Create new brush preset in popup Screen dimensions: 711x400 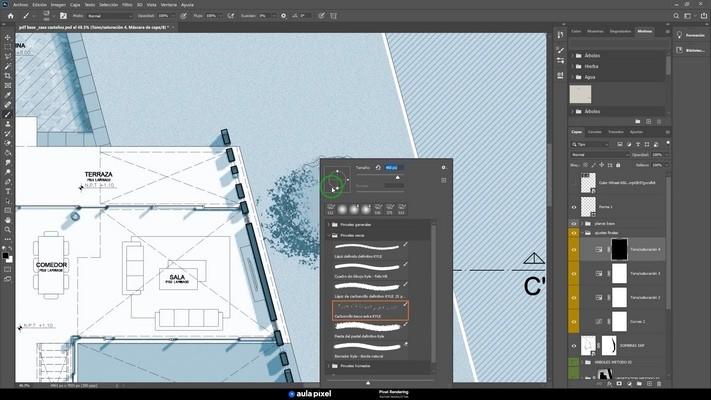pyautogui.click(x=443, y=180)
